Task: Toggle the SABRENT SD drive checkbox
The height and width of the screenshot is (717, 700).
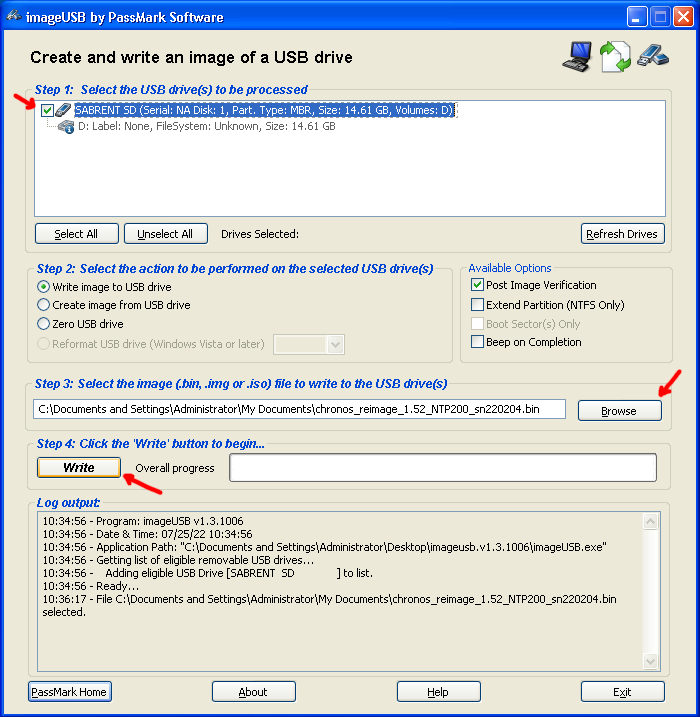Action: pos(47,110)
